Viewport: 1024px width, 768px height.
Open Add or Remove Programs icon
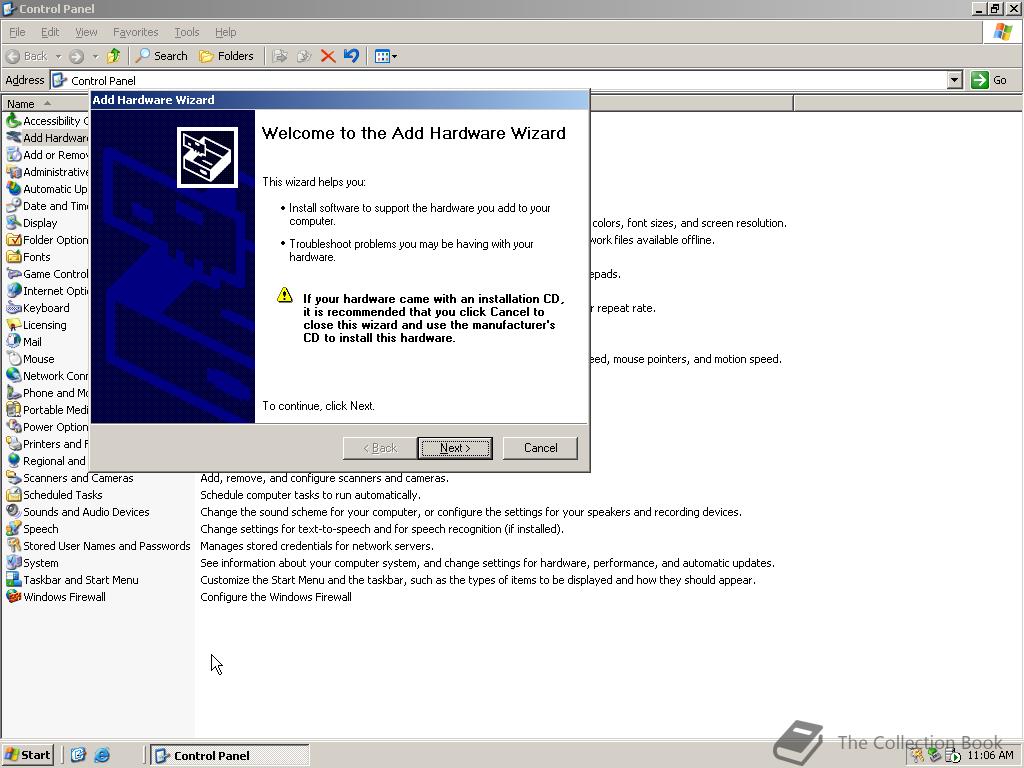14,155
